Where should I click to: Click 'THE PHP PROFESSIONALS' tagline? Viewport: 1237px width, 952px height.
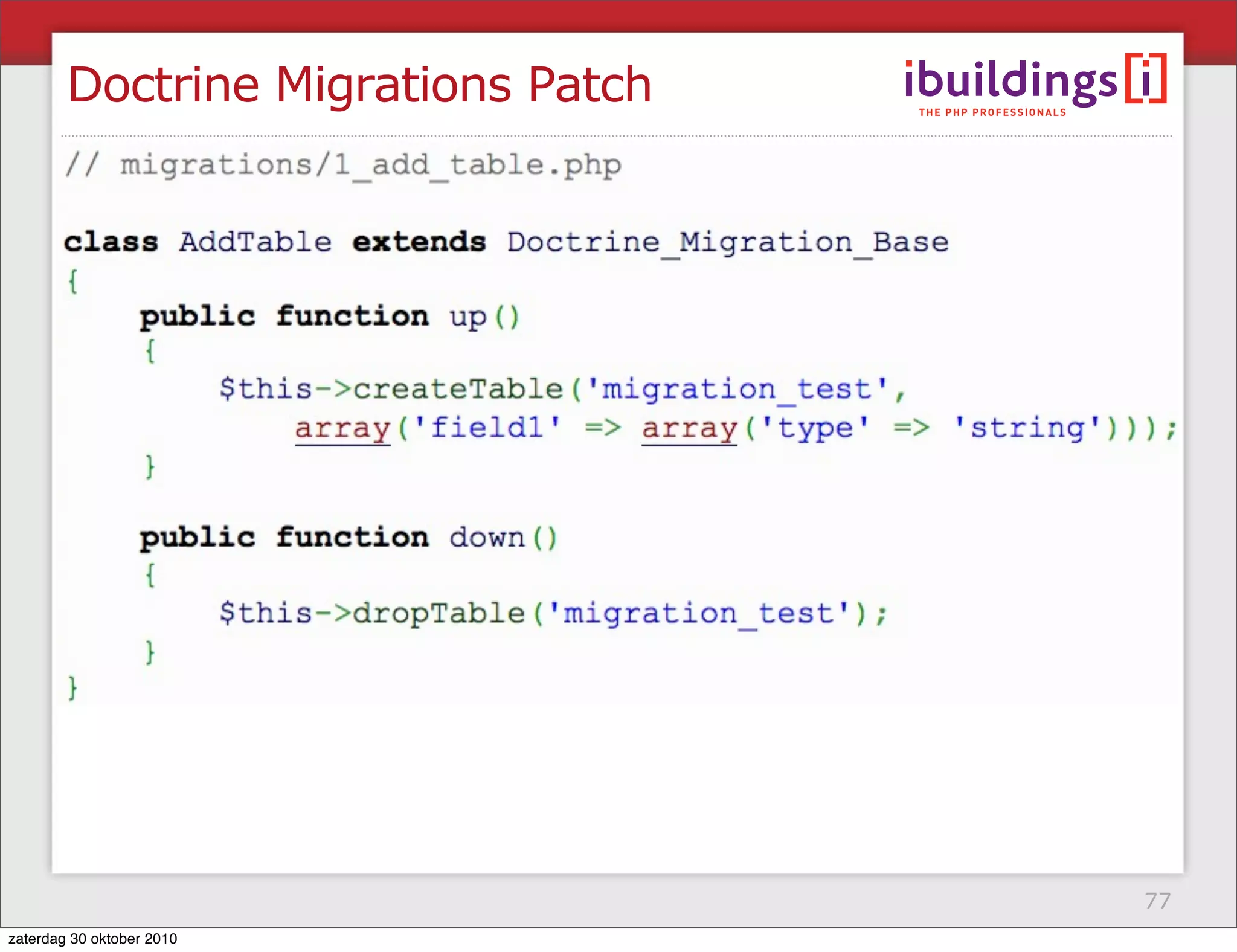992,112
